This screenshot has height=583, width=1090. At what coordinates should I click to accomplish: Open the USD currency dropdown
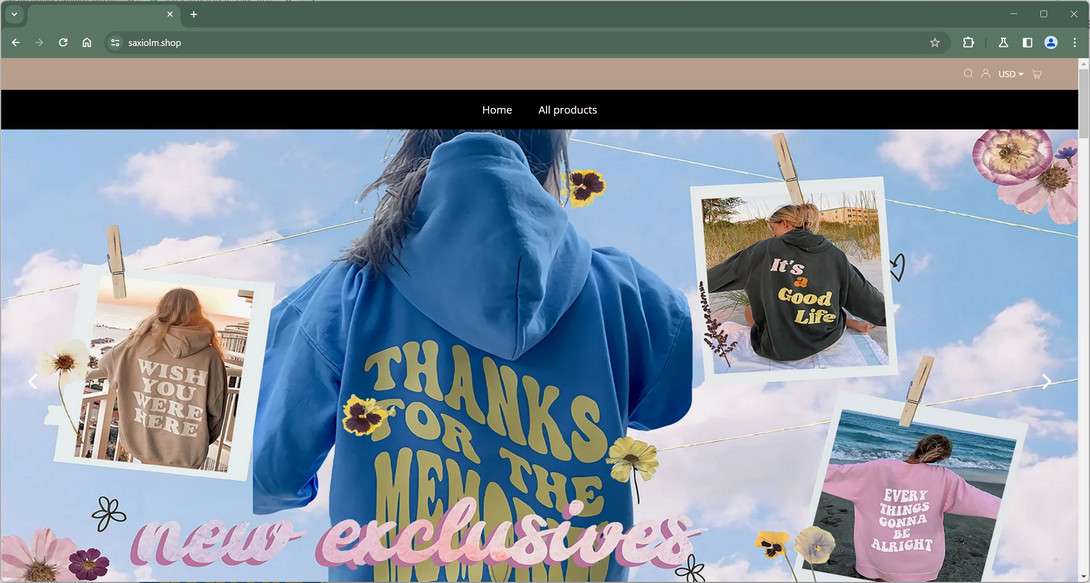[x=1009, y=73]
